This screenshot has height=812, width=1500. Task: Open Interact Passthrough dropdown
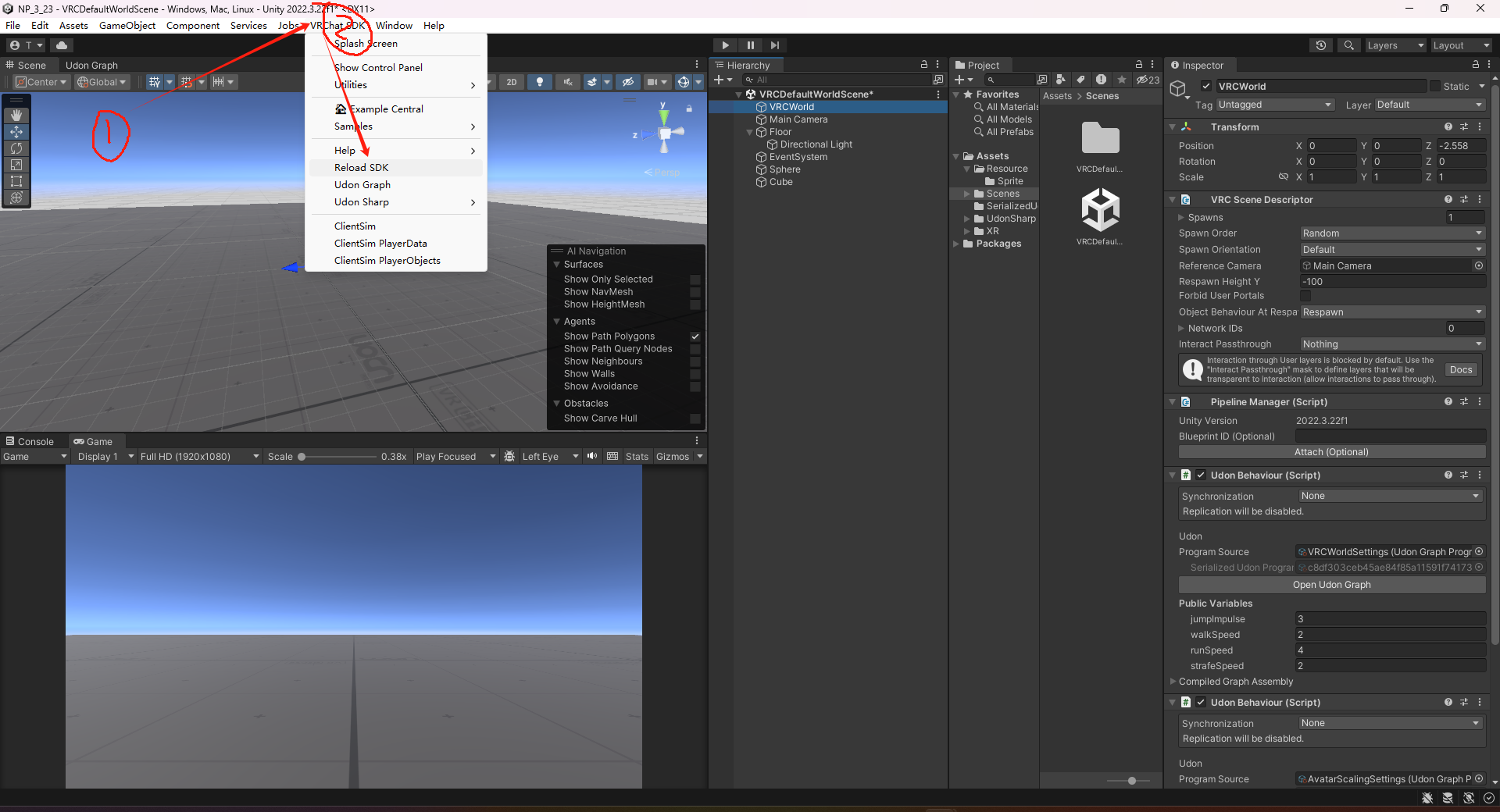pos(1392,344)
